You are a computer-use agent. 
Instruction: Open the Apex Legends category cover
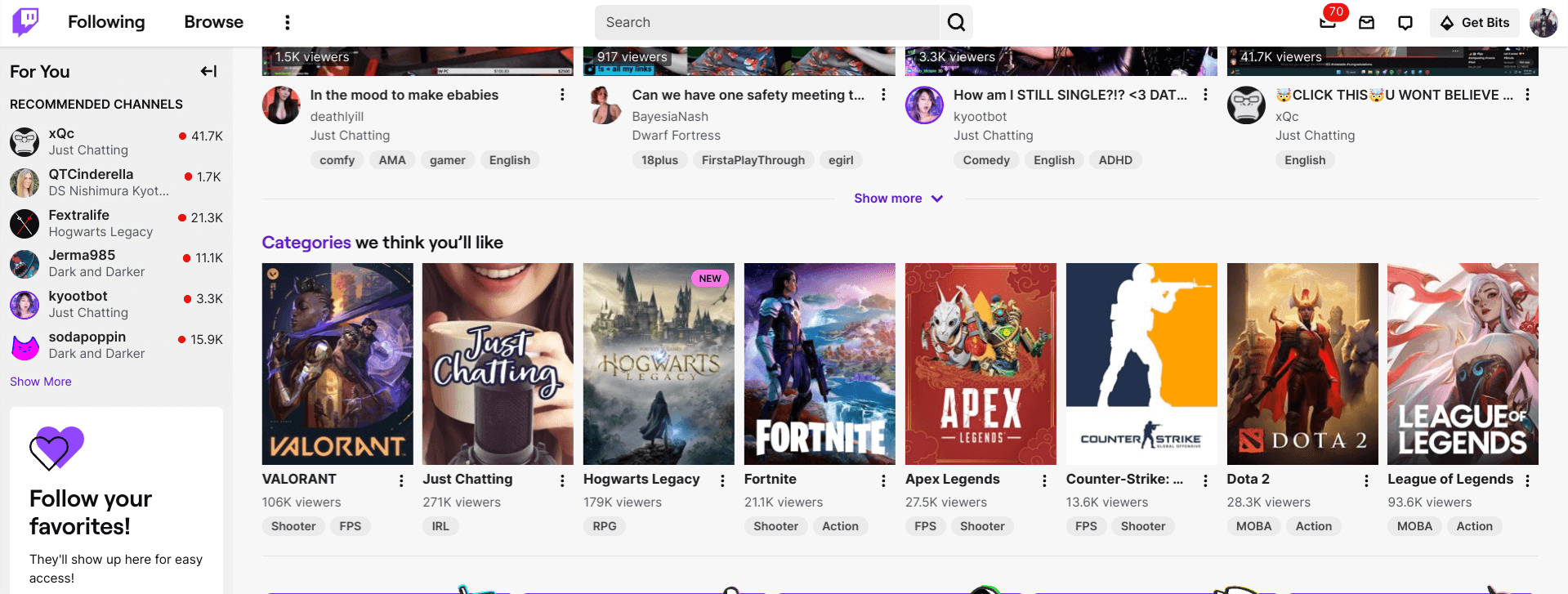click(981, 364)
